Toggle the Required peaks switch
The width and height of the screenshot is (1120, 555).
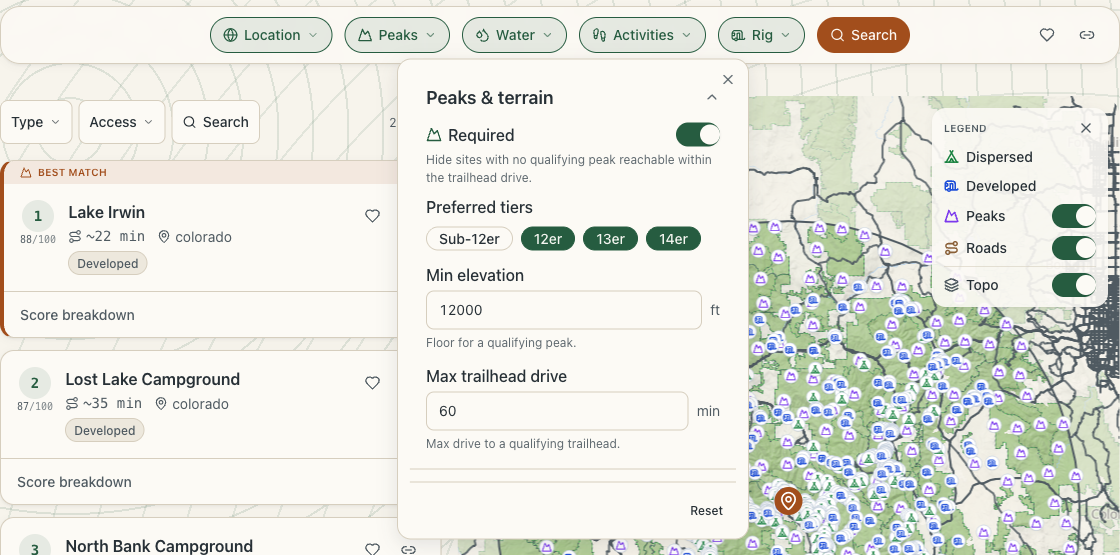698,134
